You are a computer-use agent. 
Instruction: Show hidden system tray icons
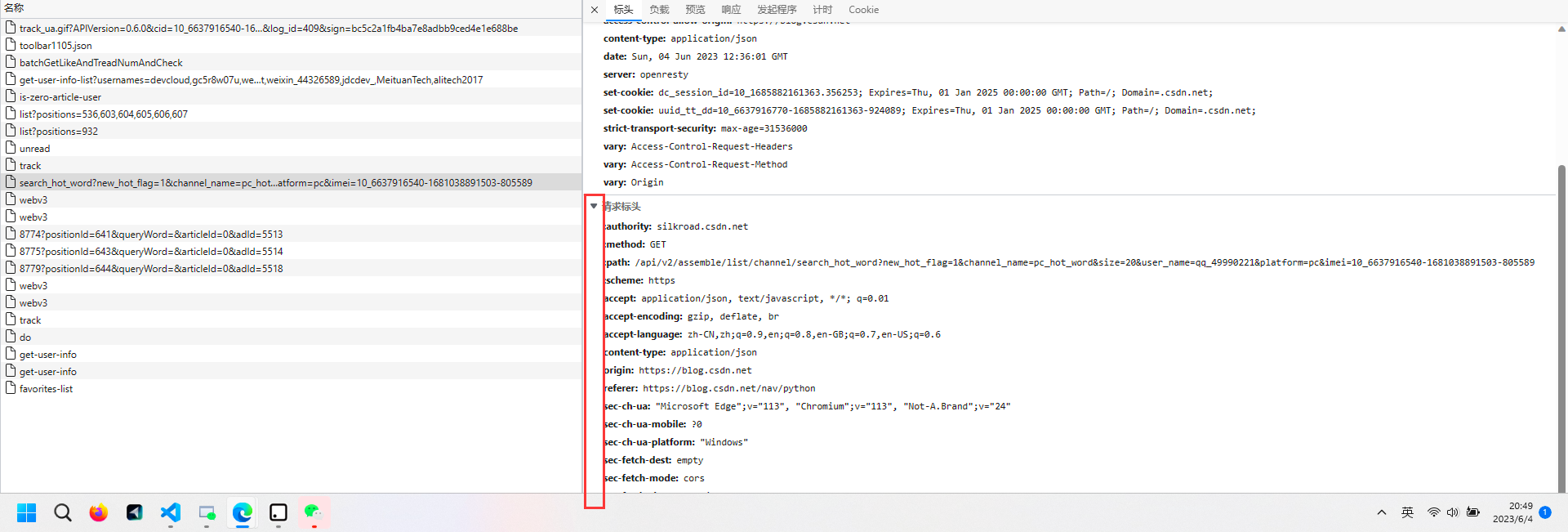click(x=1382, y=512)
